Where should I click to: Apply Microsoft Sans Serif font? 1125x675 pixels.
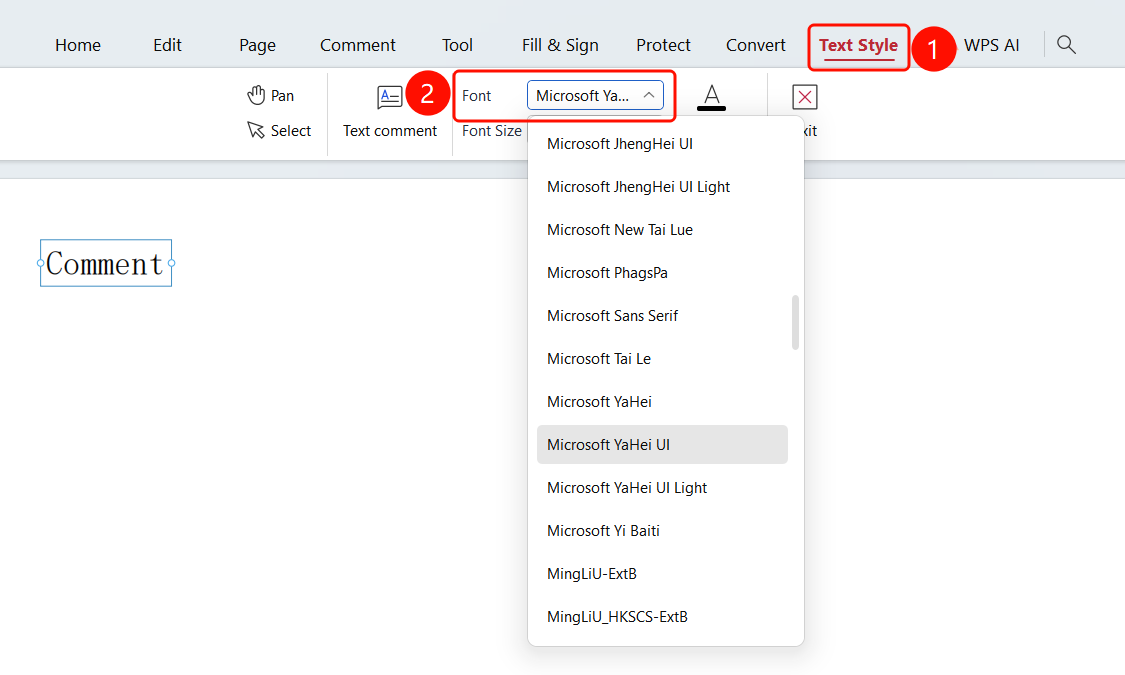coord(662,316)
